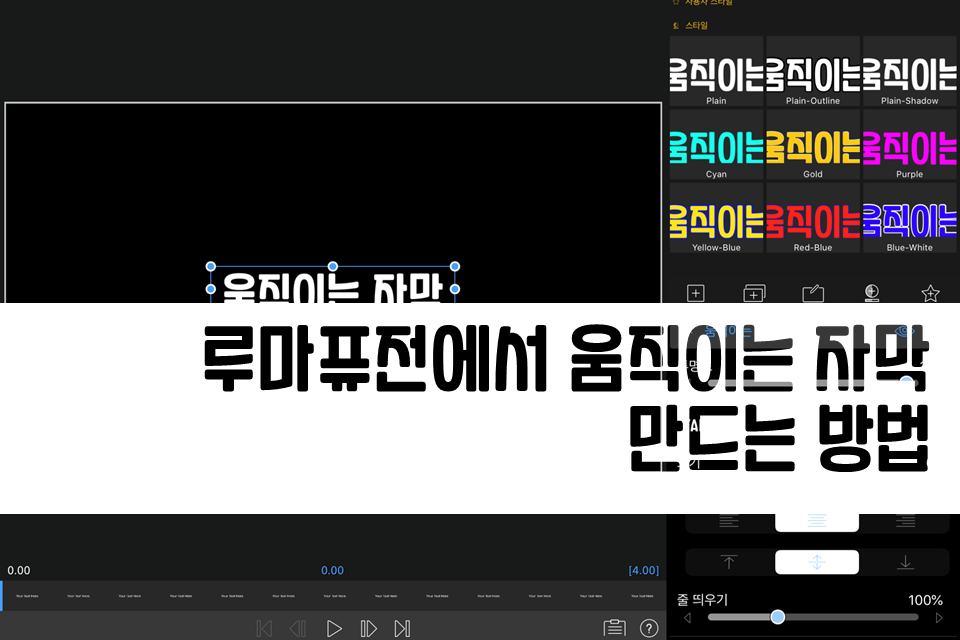Choose the Cyan title style
The width and height of the screenshot is (960, 640).
coord(716,145)
